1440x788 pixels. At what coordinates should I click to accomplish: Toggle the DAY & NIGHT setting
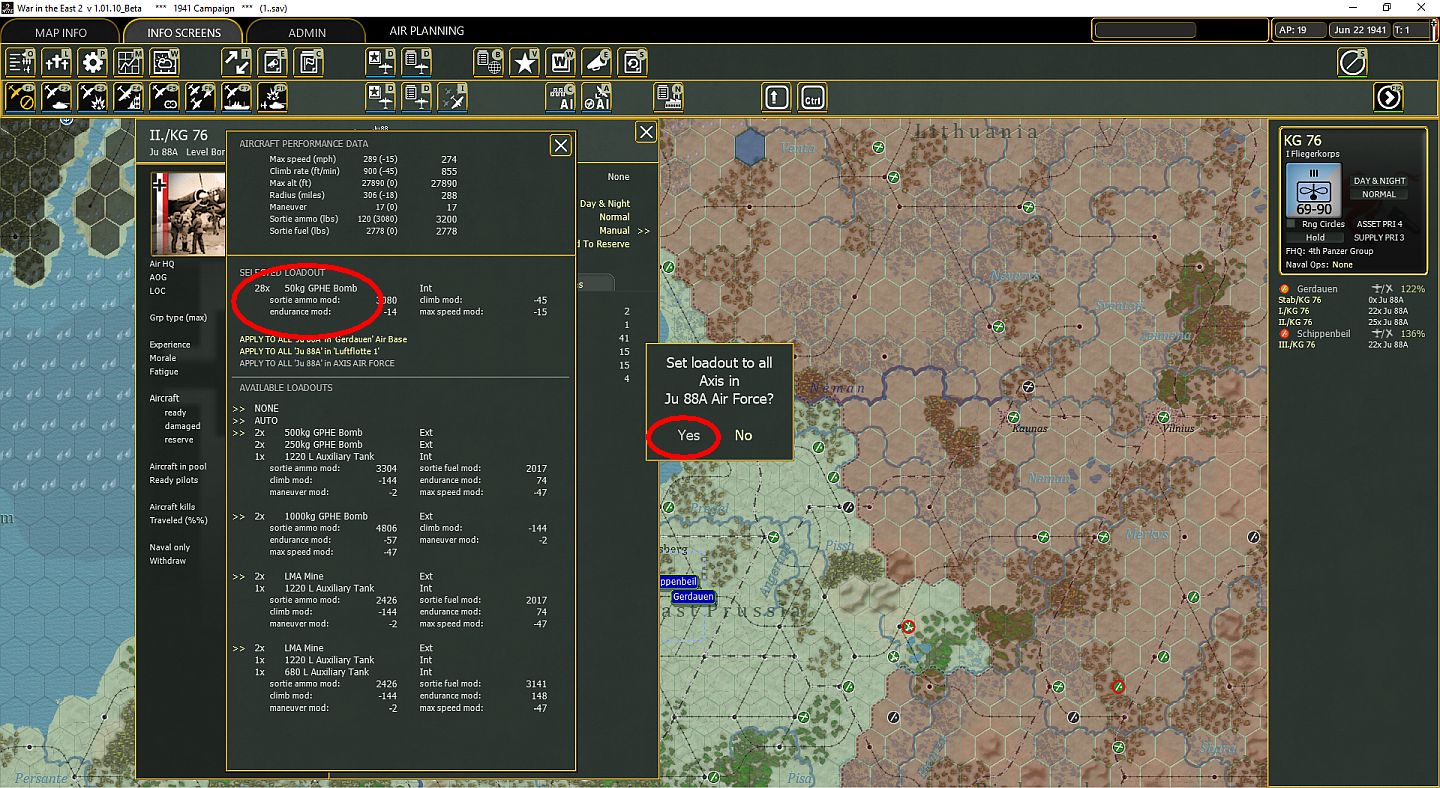1379,181
